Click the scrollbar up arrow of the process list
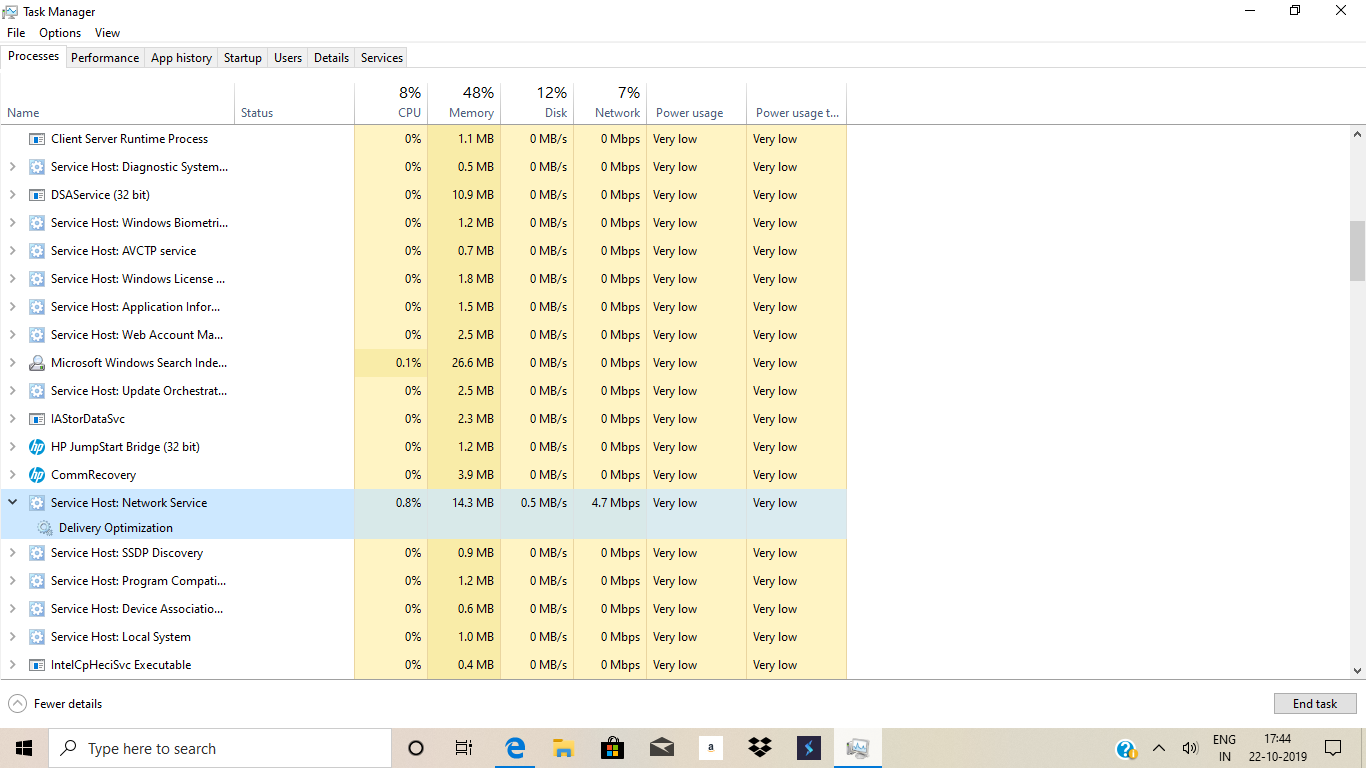Viewport: 1366px width, 768px height. pyautogui.click(x=1357, y=134)
